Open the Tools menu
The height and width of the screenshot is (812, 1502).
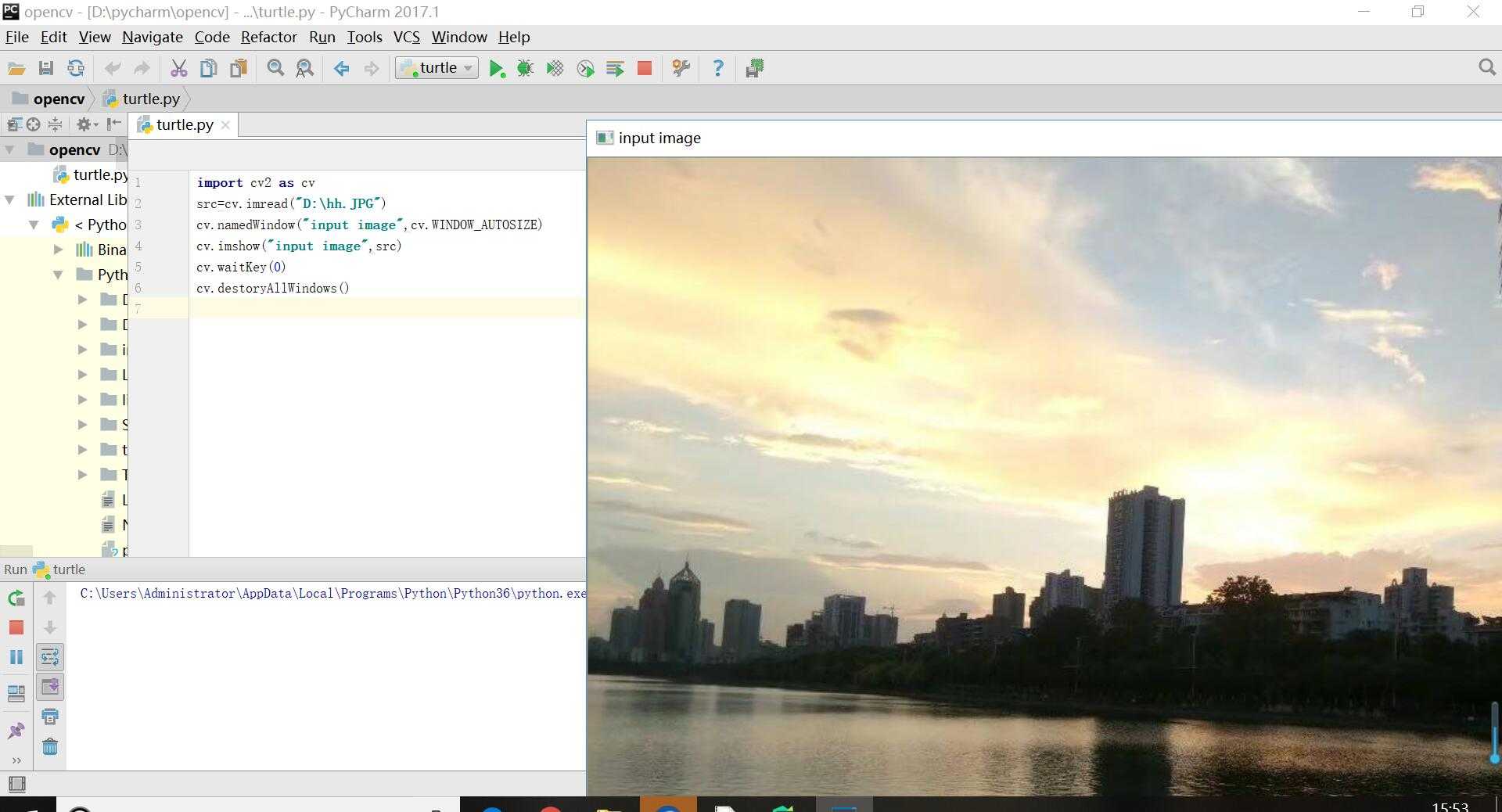365,37
